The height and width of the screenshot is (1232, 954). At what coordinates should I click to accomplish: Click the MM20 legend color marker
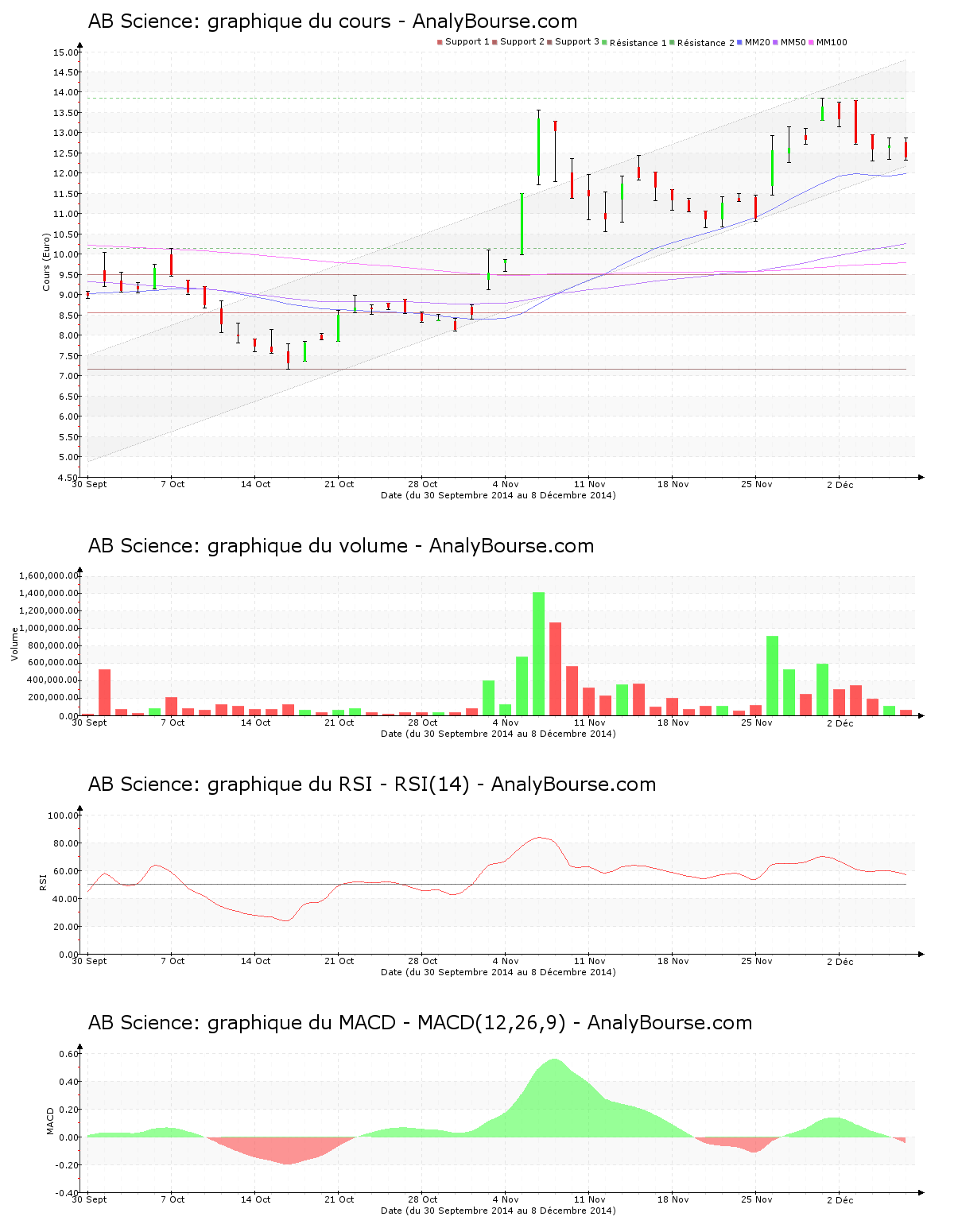[740, 42]
